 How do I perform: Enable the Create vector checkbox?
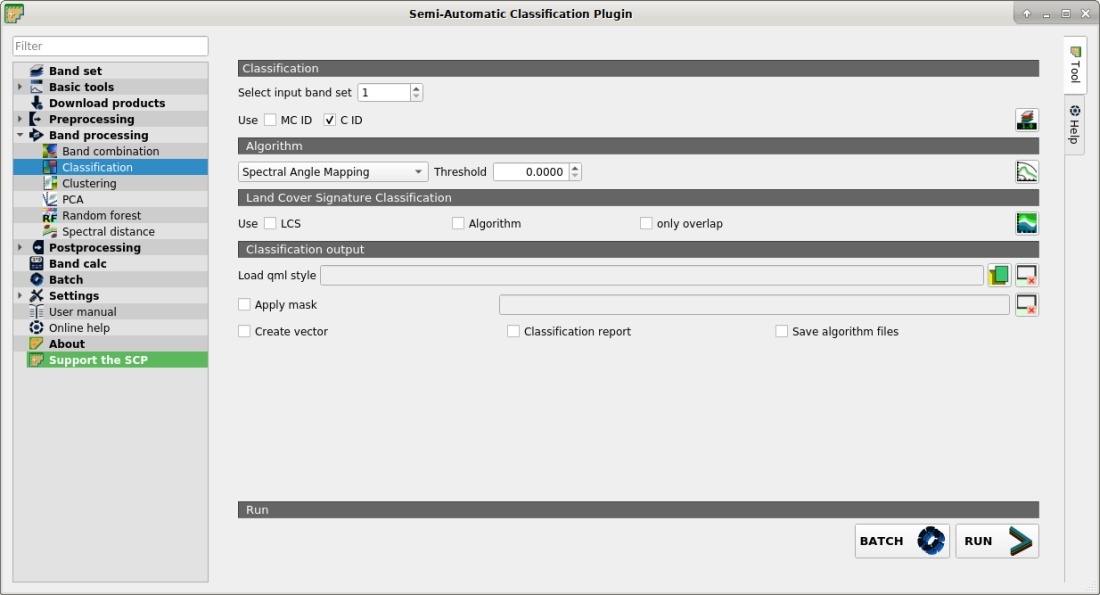coord(244,331)
